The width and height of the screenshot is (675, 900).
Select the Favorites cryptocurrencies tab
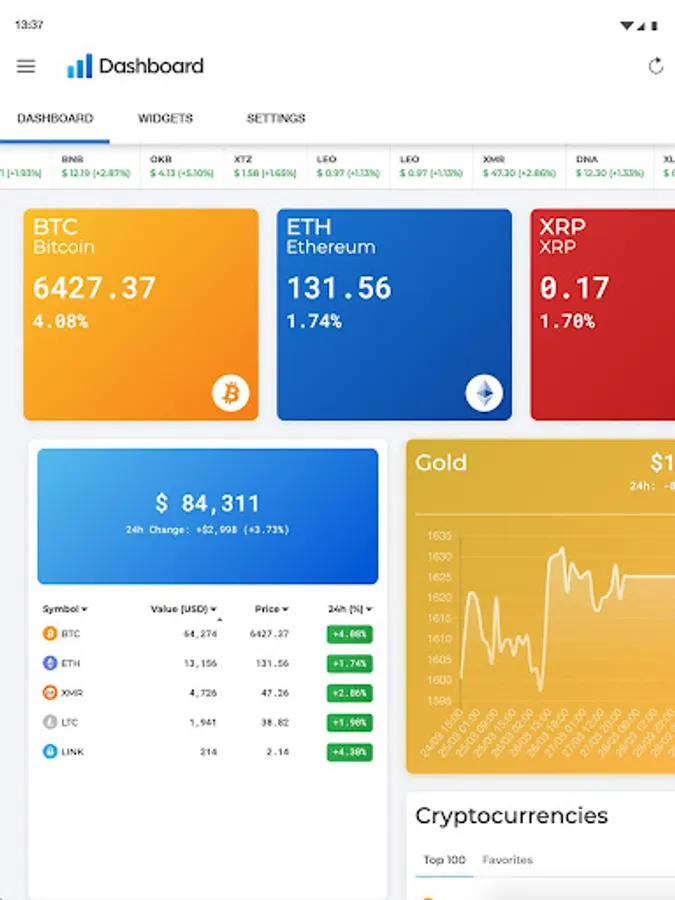[x=507, y=860]
